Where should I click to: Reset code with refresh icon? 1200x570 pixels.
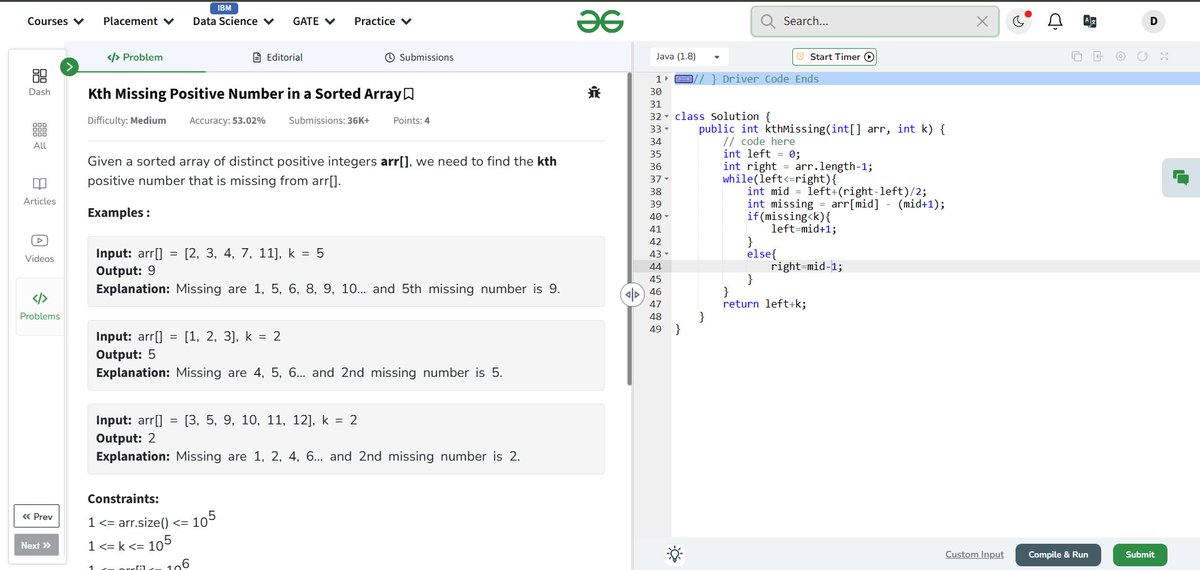[1142, 57]
